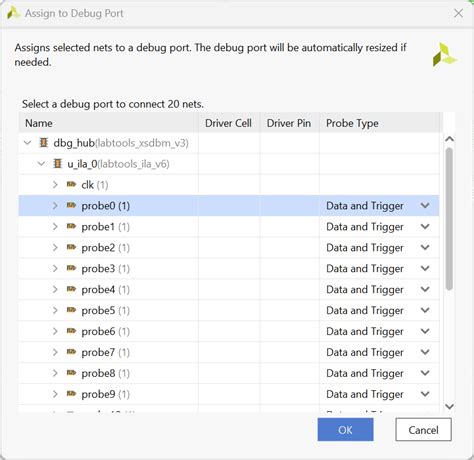Collapse the dbg_hub tree node
Screen dimensions: 474x460
[28, 143]
